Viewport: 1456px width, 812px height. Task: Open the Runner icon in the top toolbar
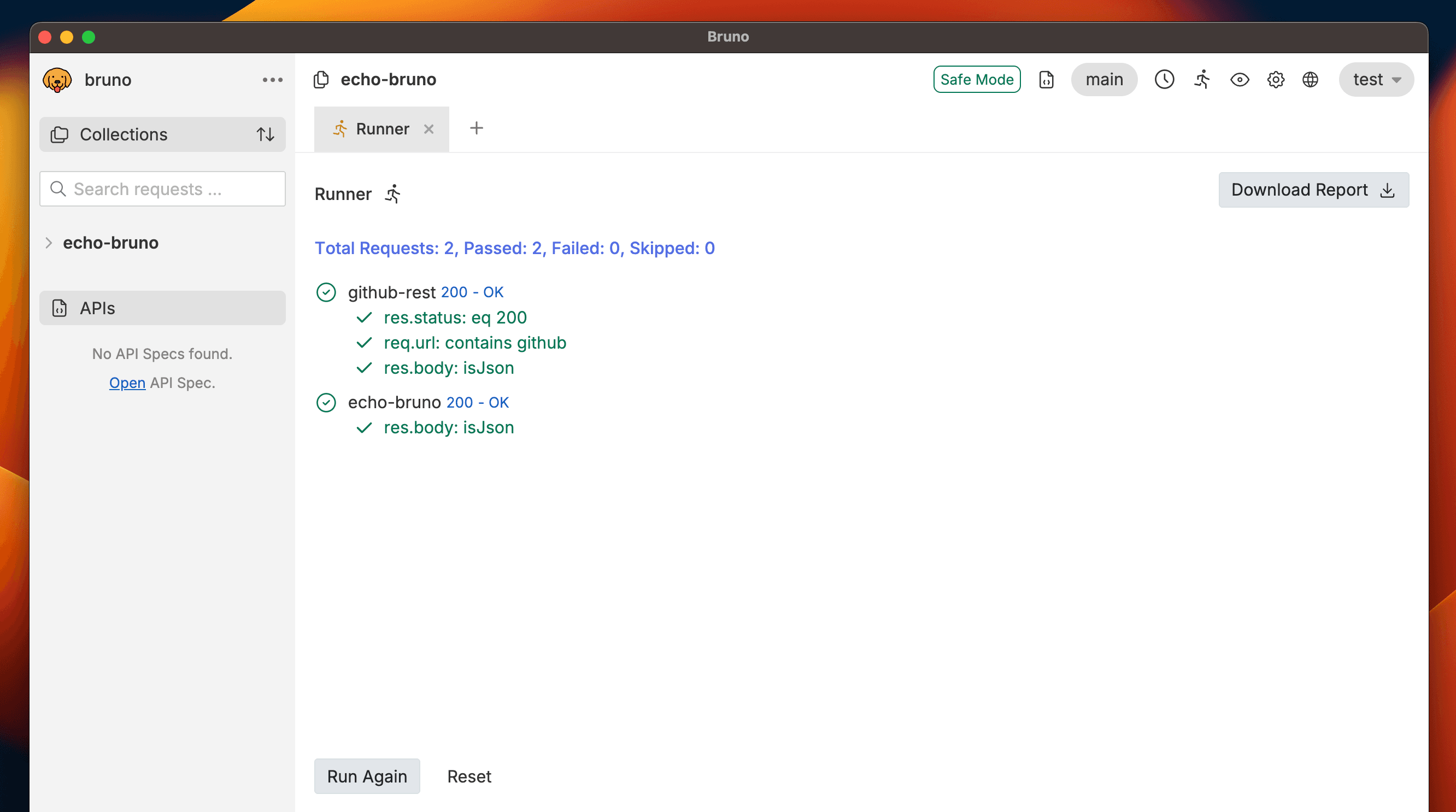coord(1202,80)
